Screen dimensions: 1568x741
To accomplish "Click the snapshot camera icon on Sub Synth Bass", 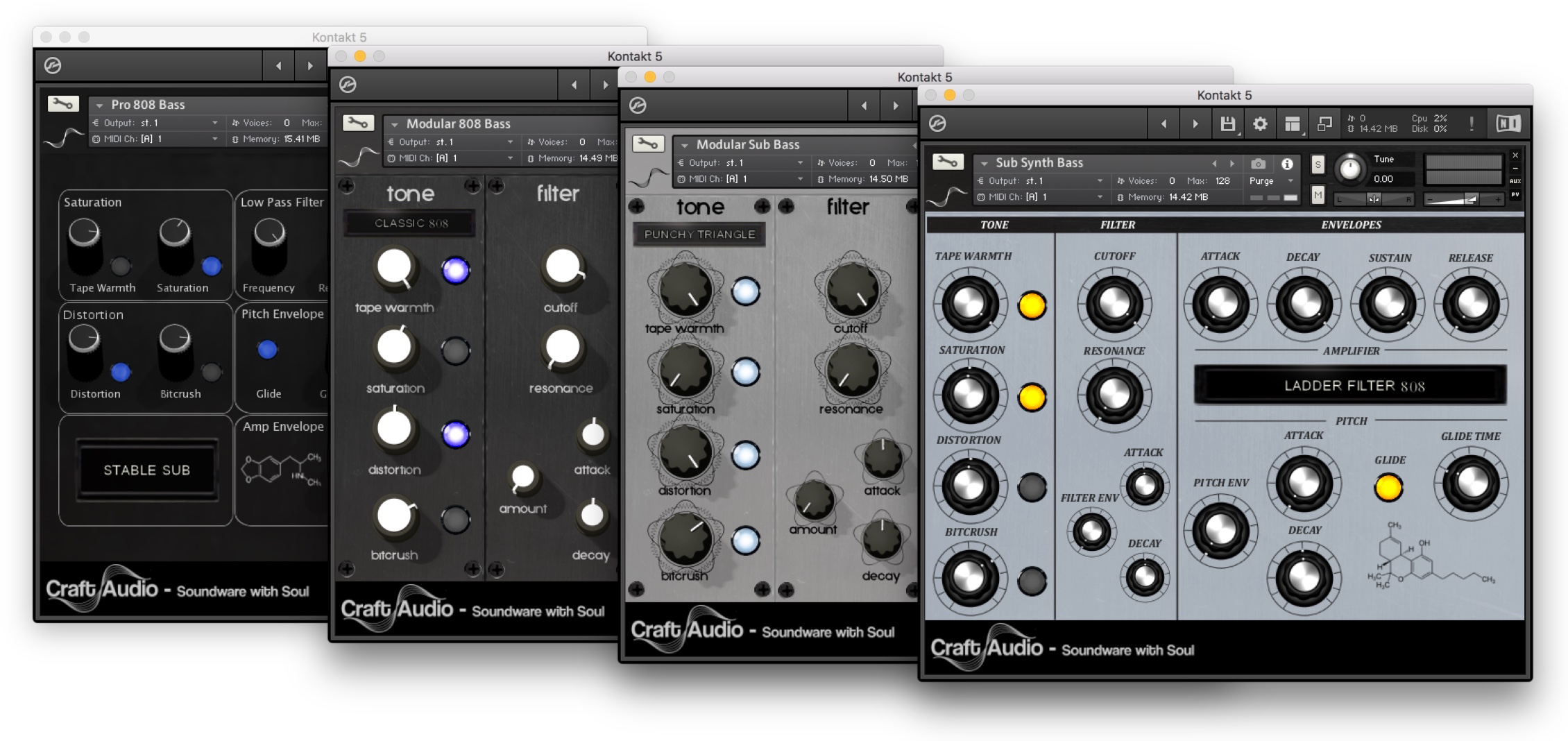I will click(1258, 164).
